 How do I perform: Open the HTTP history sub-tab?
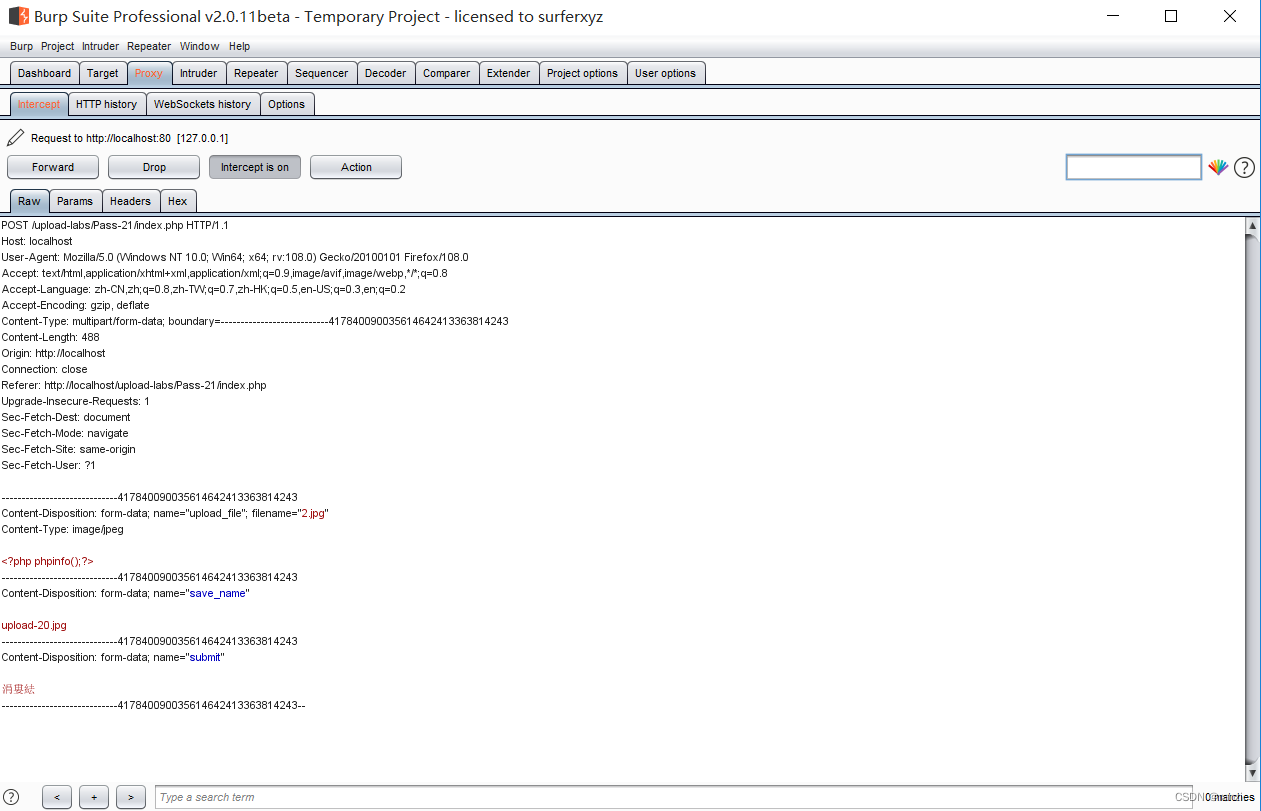[x=106, y=104]
